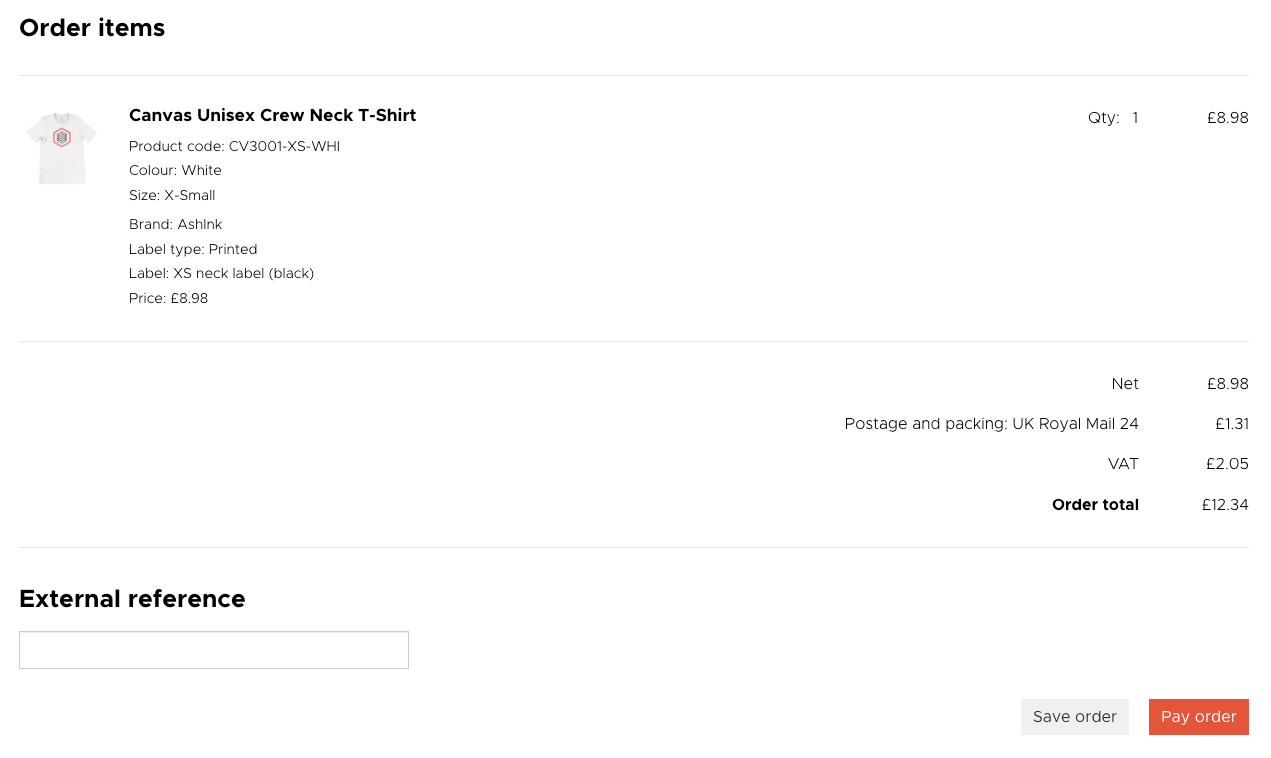The image size is (1271, 758).
Task: Open the white T-shirt product thumbnail
Action: [61, 147]
